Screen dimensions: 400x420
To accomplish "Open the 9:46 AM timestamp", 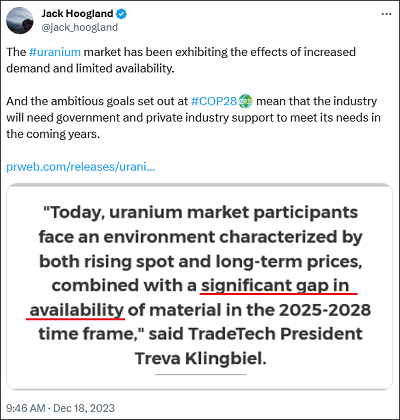I will click(26, 408).
